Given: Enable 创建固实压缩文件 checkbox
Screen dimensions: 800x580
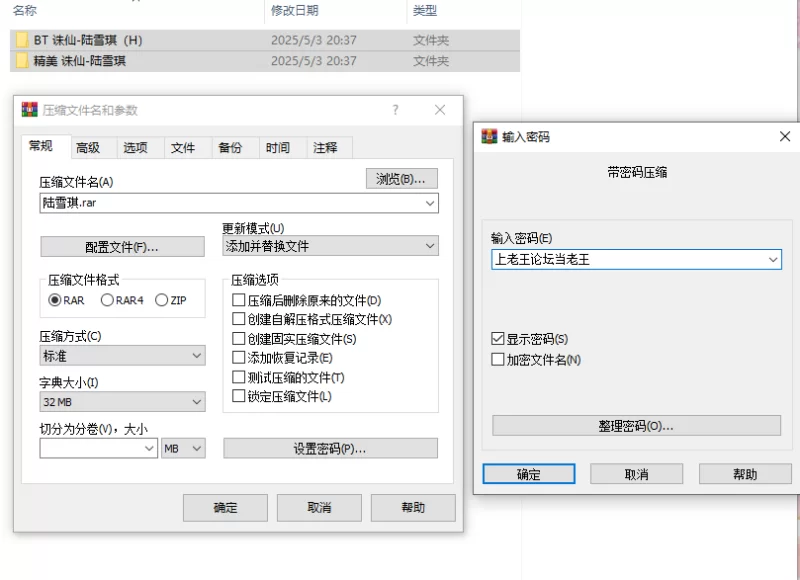Looking at the screenshot, I should [238, 338].
